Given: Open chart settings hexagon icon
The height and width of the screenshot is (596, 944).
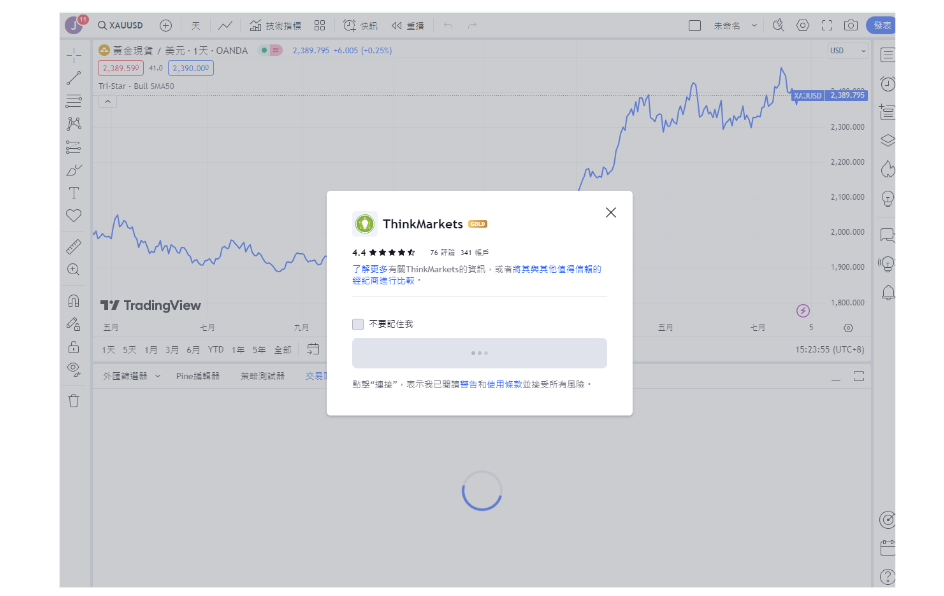Looking at the screenshot, I should click(x=803, y=25).
